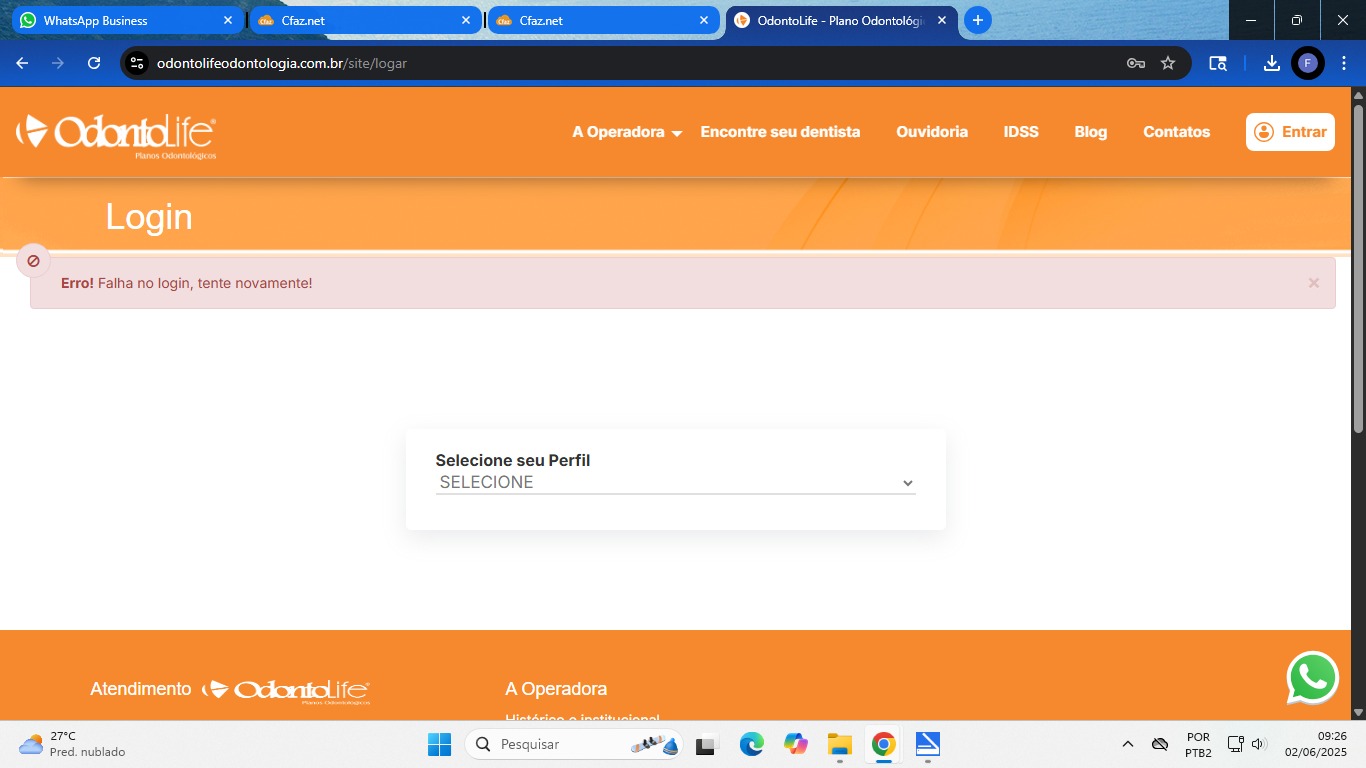Open a new browser tab

point(978,20)
